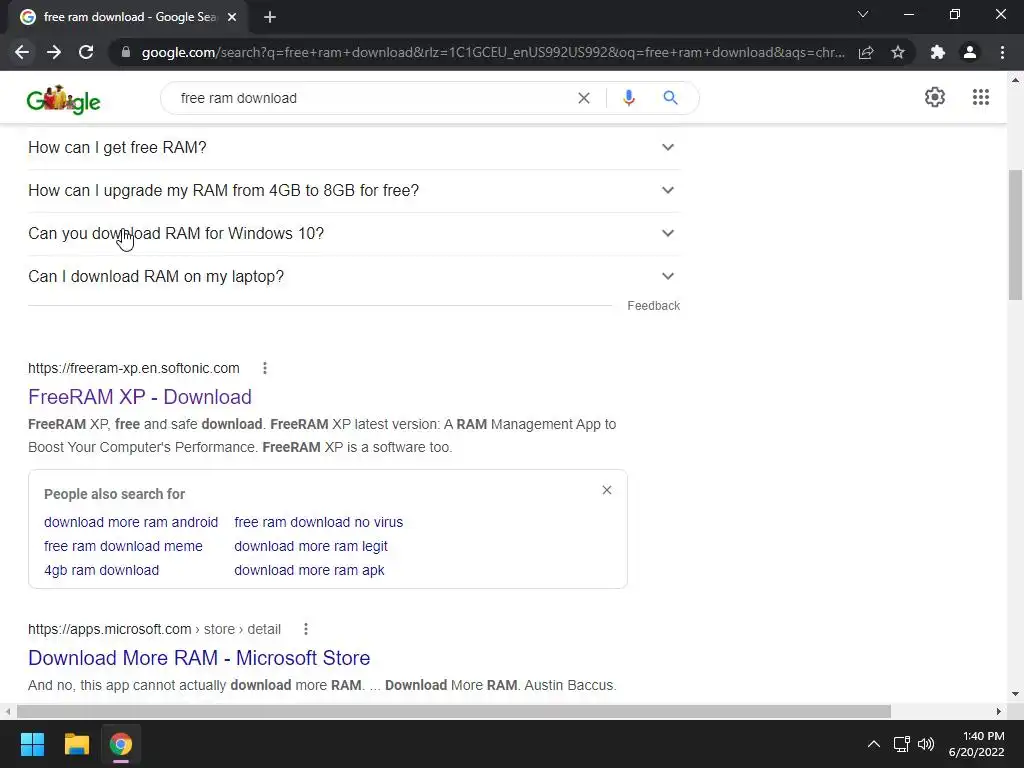Expand 'Can you download RAM for Windows 10?'
This screenshot has height=768, width=1024.
(x=354, y=234)
